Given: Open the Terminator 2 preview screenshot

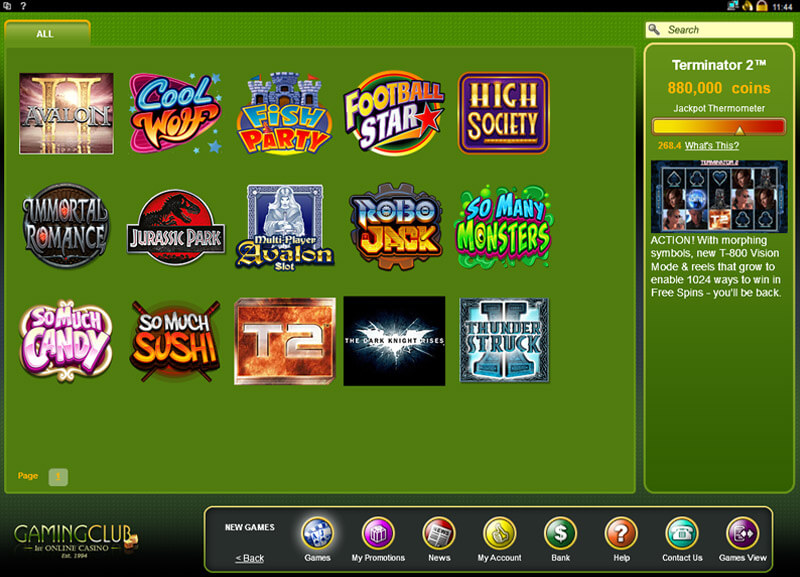Looking at the screenshot, I should pyautogui.click(x=719, y=196).
